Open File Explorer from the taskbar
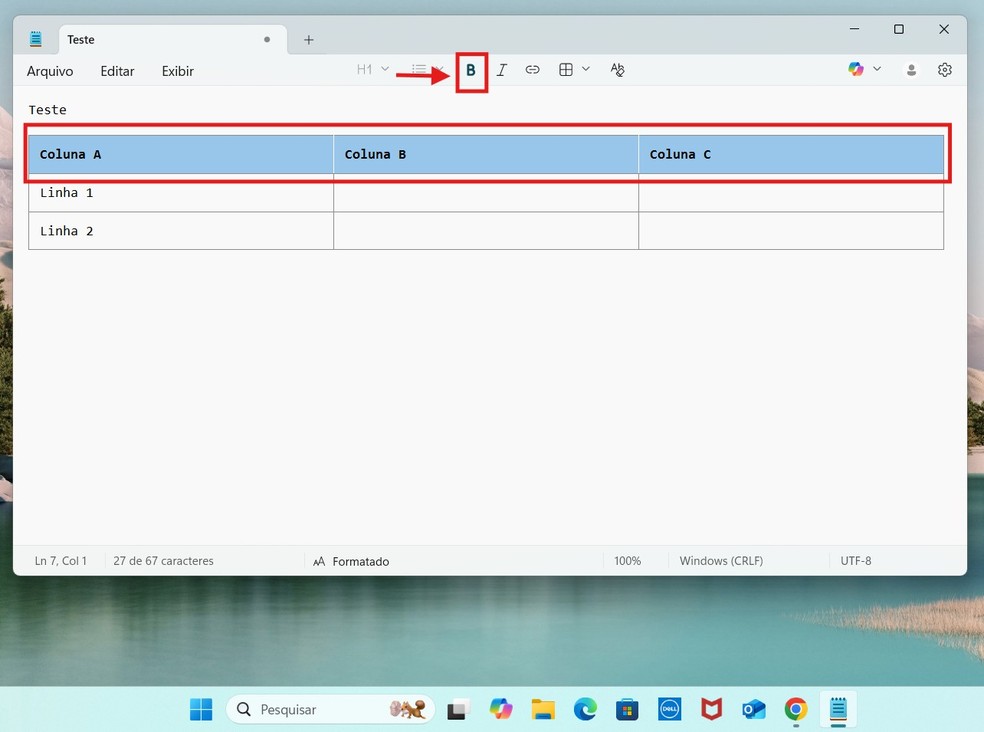Screen dimensions: 984x732 (543, 709)
